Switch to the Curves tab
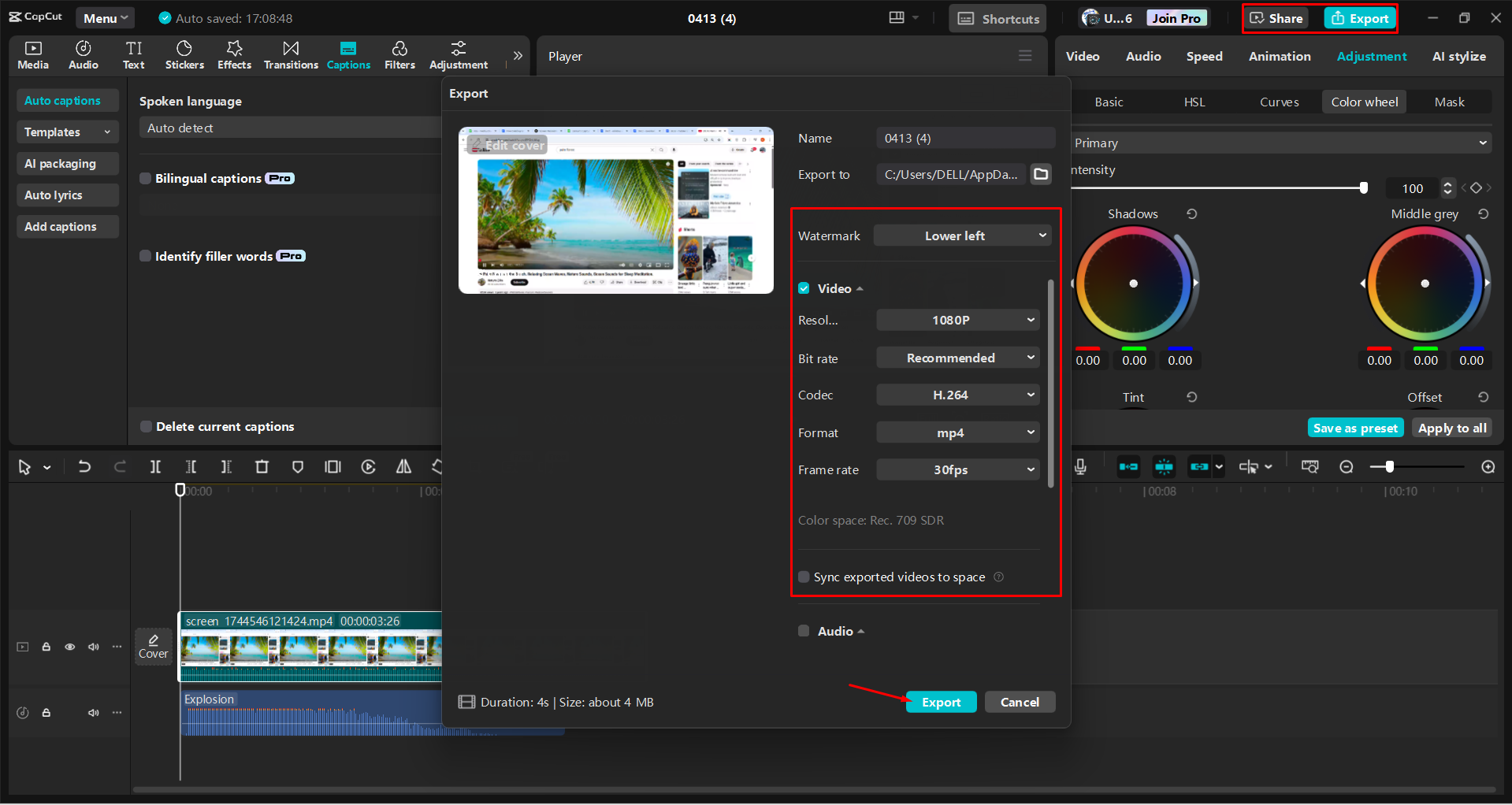The width and height of the screenshot is (1512, 805). coord(1279,102)
